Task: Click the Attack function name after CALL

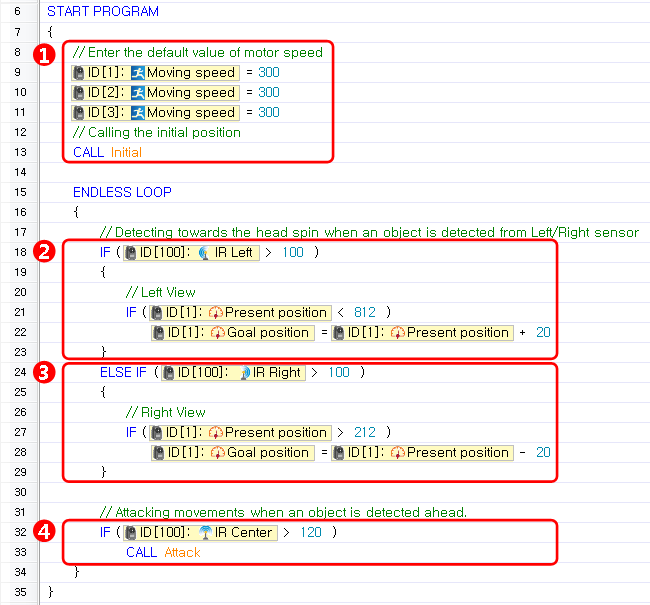Action: coord(182,552)
